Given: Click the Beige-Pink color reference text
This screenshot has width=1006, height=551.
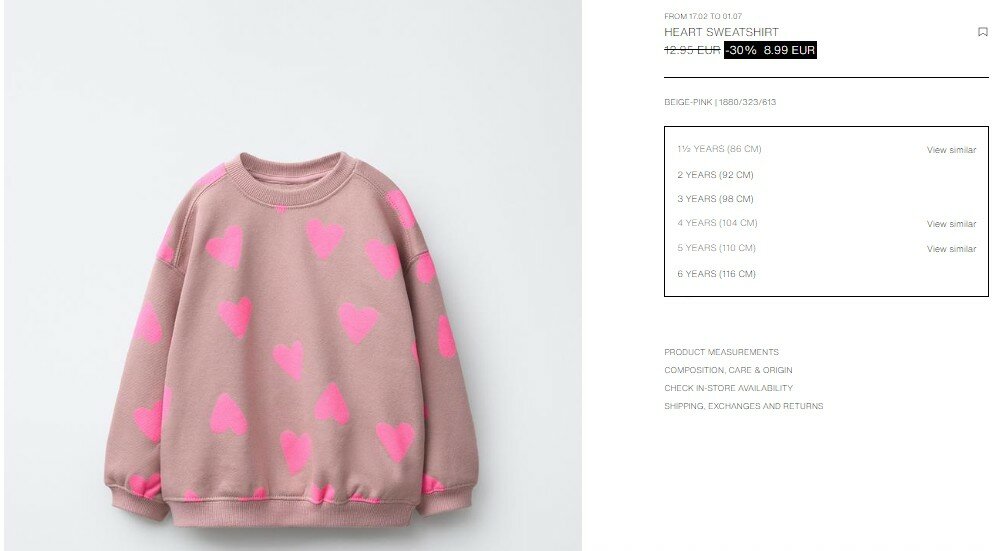Looking at the screenshot, I should coord(720,102).
